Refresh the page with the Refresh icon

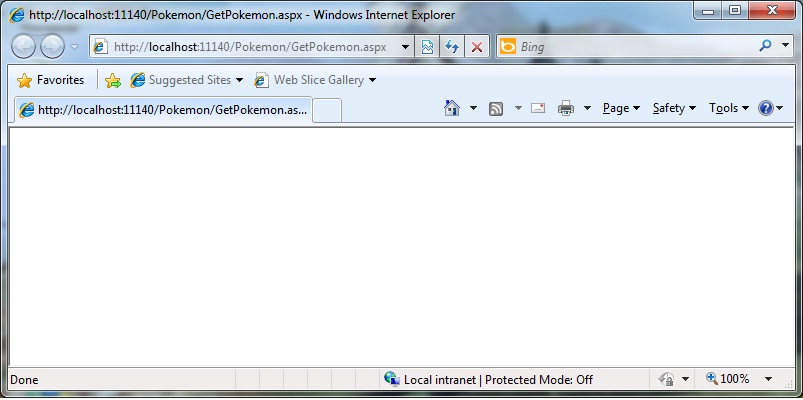point(452,47)
